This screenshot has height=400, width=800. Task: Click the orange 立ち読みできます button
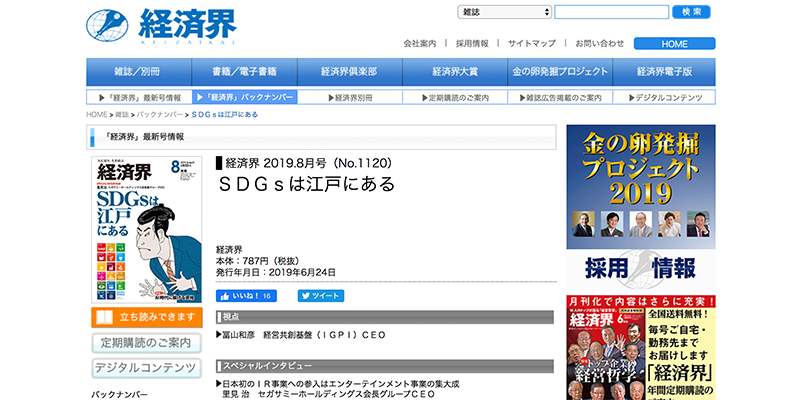tap(147, 317)
